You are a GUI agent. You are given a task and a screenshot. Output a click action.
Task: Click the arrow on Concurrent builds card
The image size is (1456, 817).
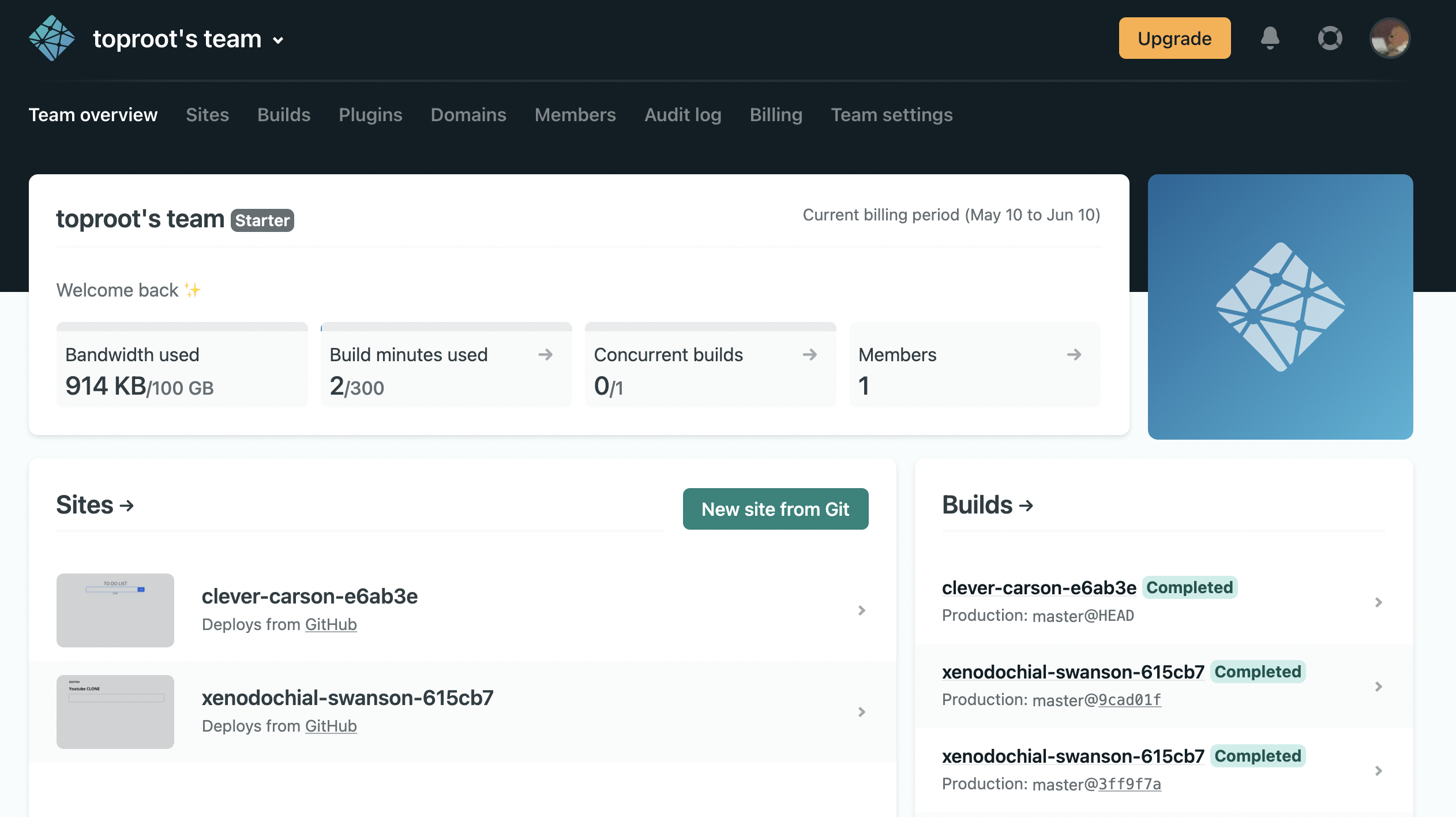click(809, 354)
